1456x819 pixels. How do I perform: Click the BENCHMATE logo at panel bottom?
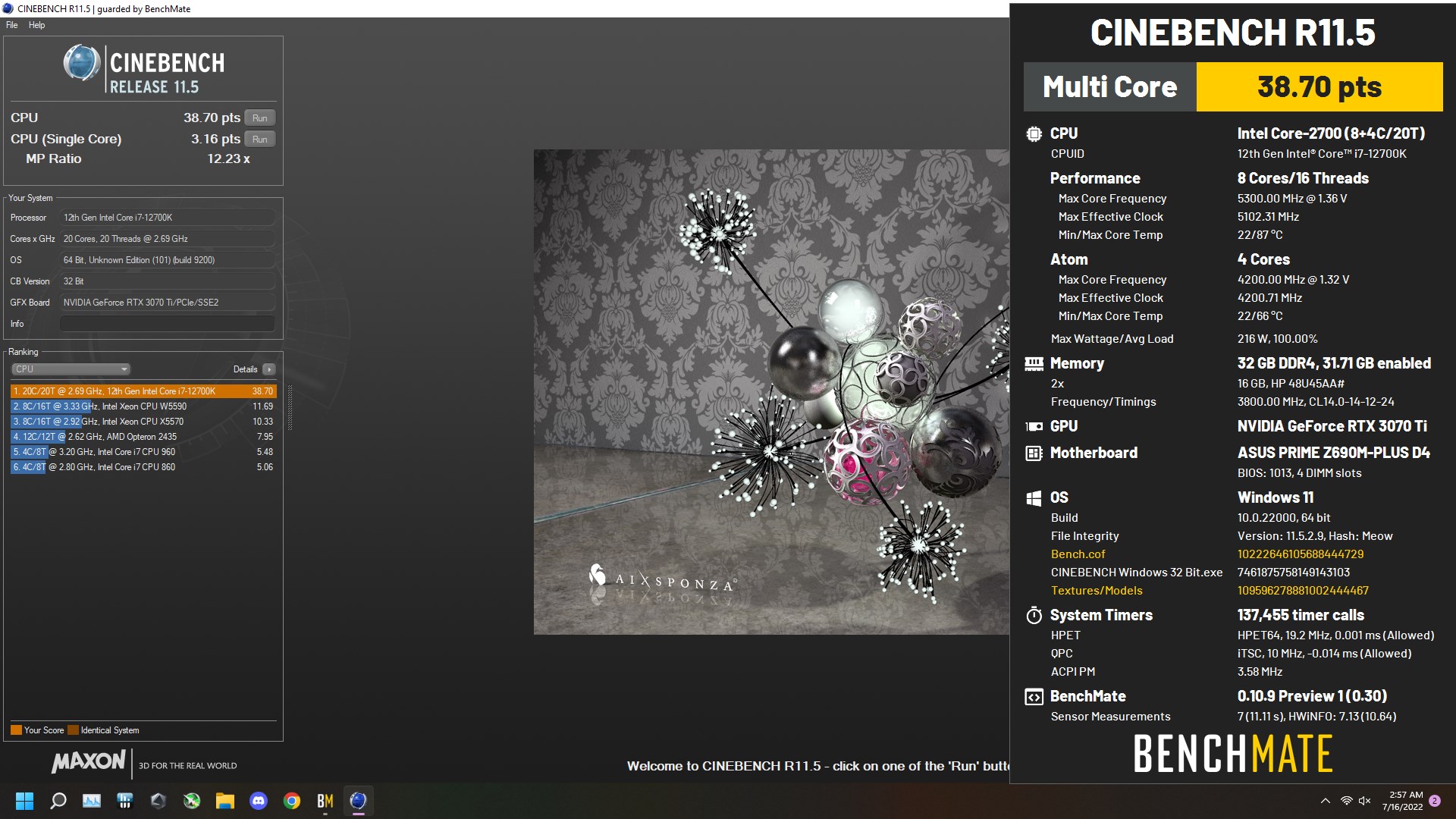[1233, 754]
